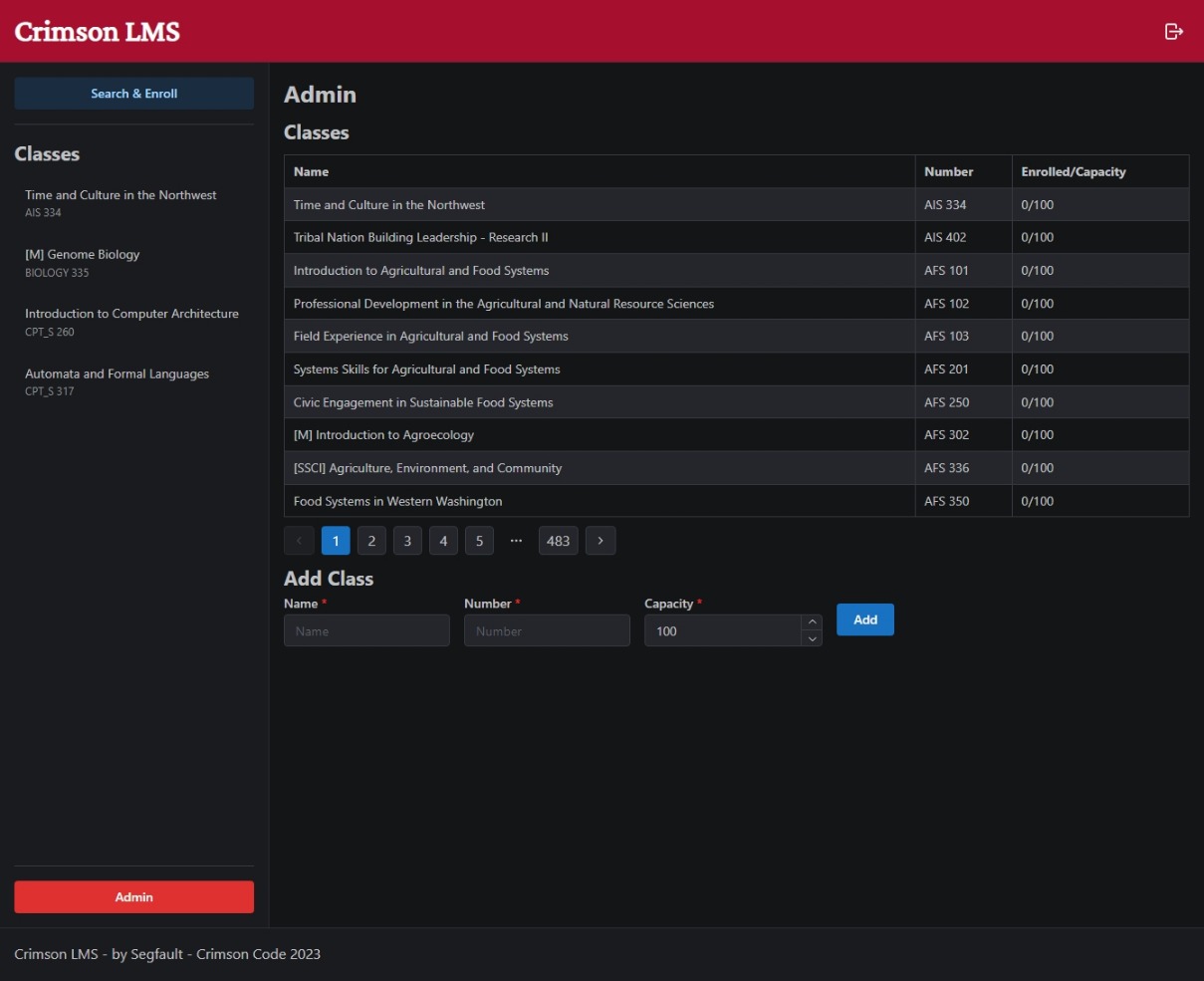The width and height of the screenshot is (1204, 981).
Task: Click the previous page arrow in pagination
Action: click(299, 541)
